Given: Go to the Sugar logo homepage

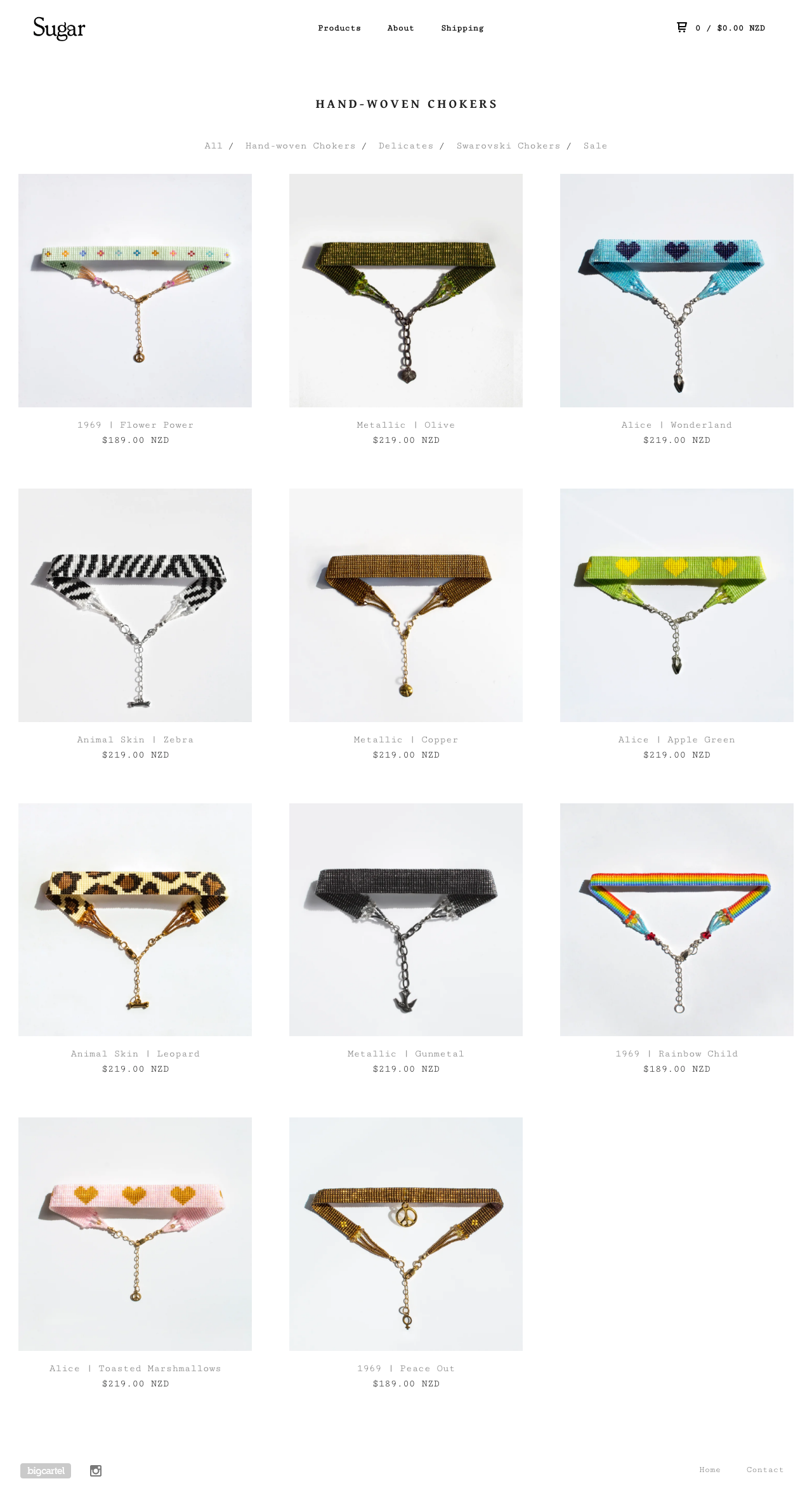Looking at the screenshot, I should 59,28.
